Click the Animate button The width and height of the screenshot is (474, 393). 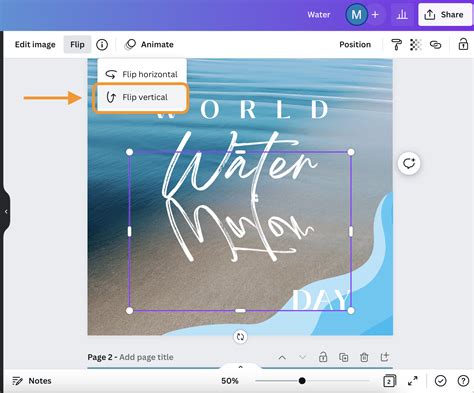click(x=149, y=44)
